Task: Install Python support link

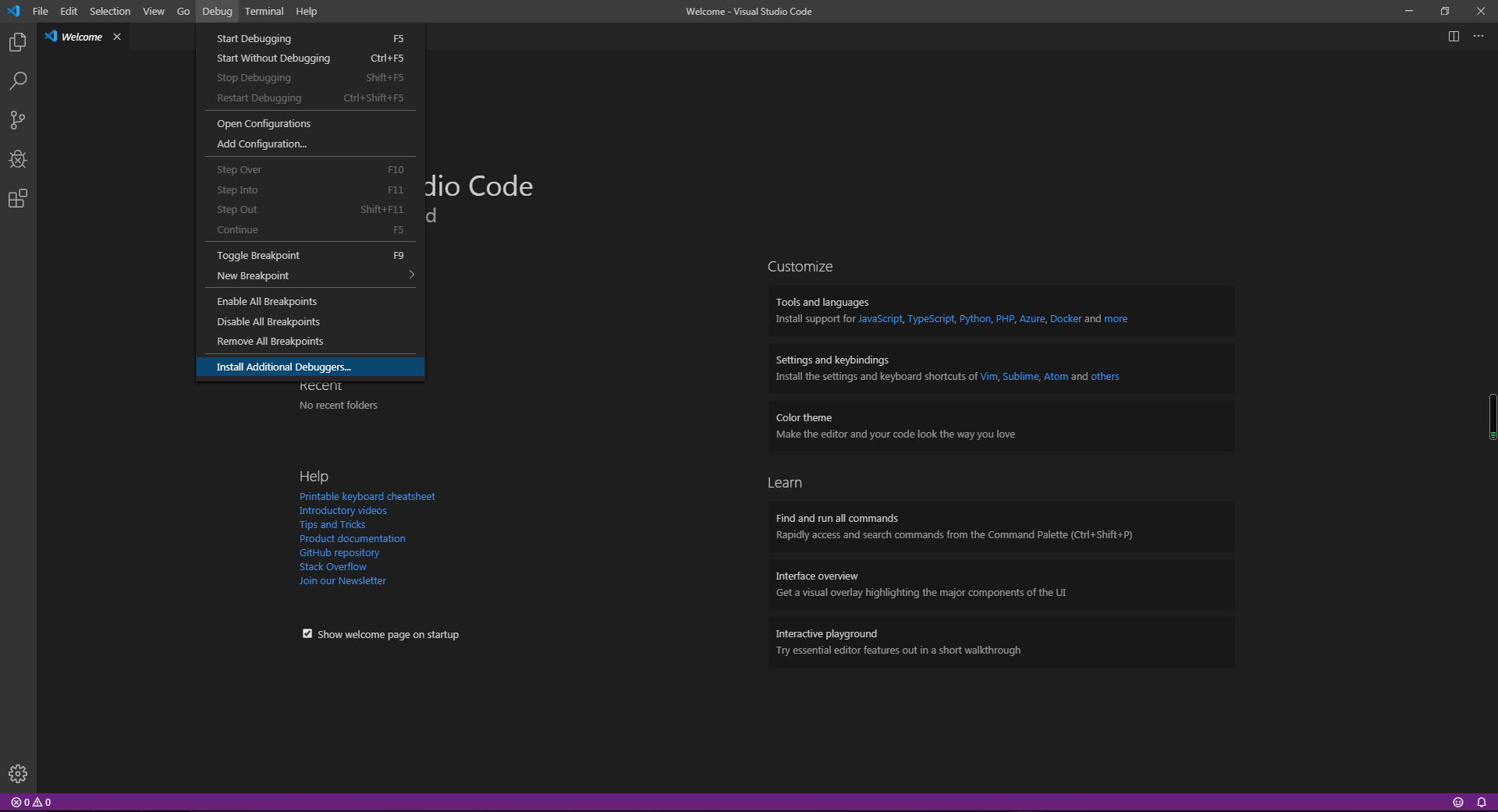Action: pos(975,318)
